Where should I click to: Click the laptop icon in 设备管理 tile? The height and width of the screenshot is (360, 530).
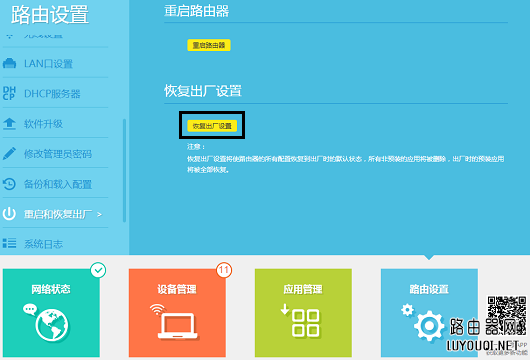pos(177,325)
